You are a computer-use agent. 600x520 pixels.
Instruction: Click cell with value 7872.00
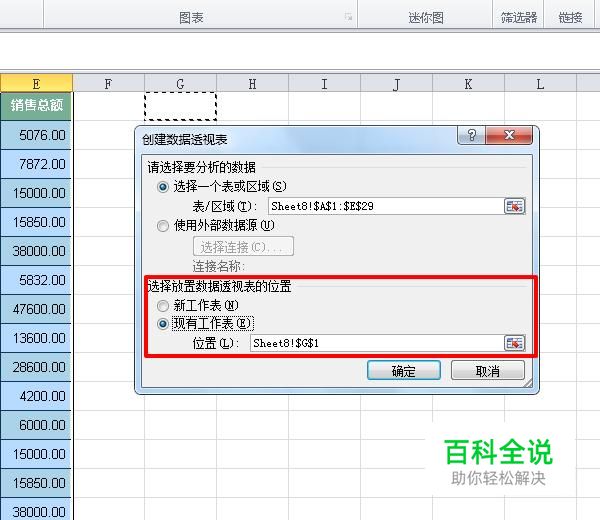tap(36, 164)
